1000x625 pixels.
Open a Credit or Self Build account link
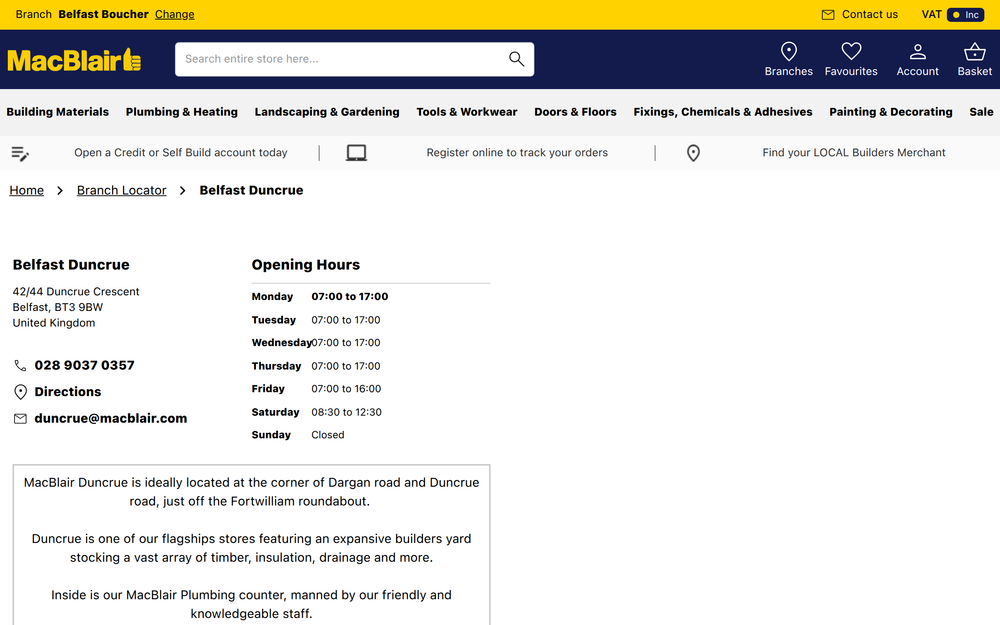click(180, 152)
